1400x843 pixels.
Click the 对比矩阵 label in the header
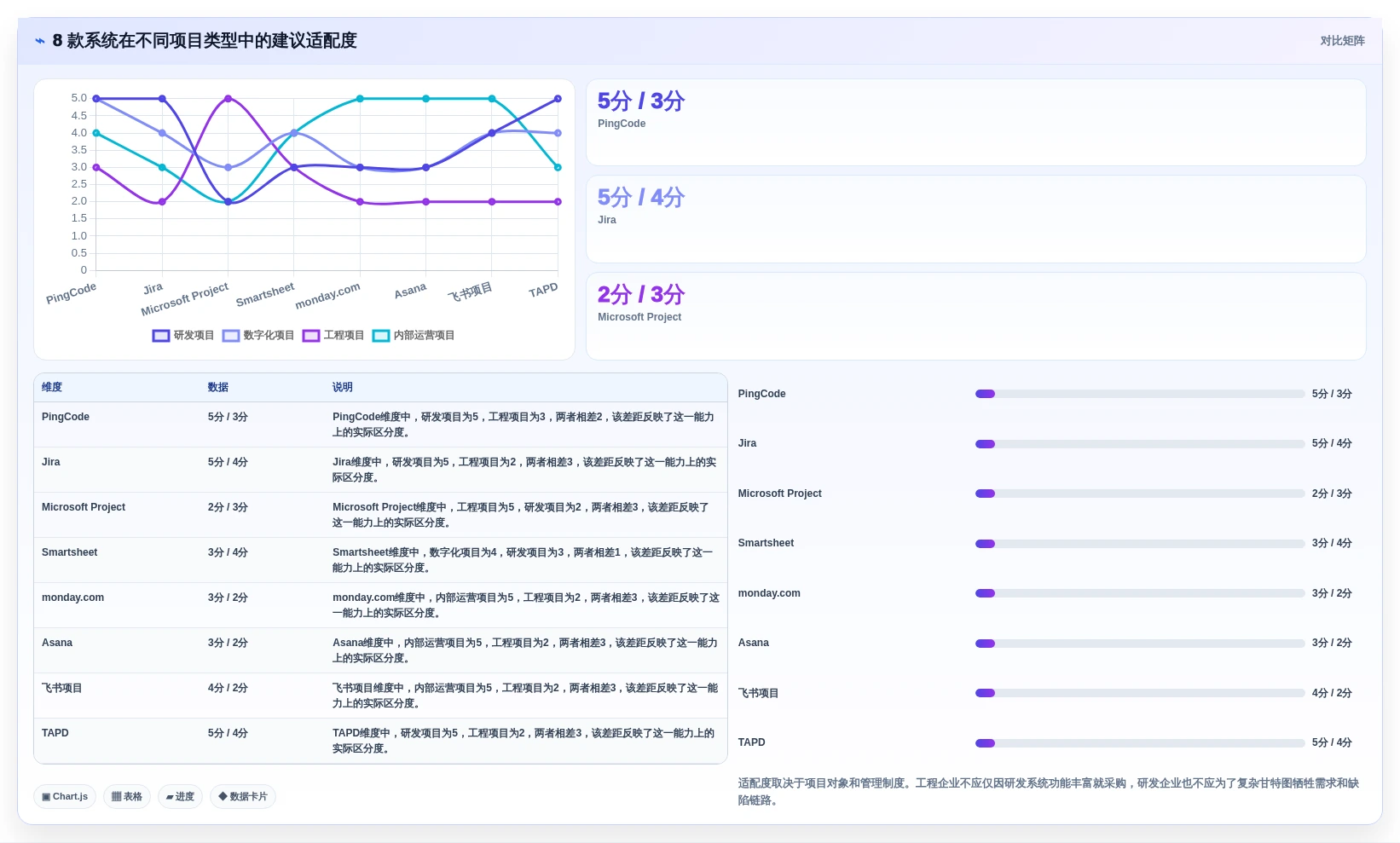pyautogui.click(x=1342, y=41)
